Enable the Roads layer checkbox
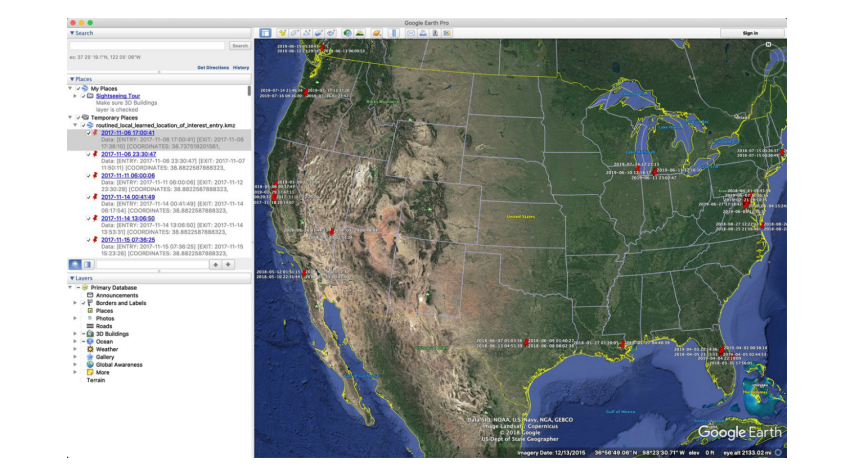This screenshot has width=852, height=468. 83,326
